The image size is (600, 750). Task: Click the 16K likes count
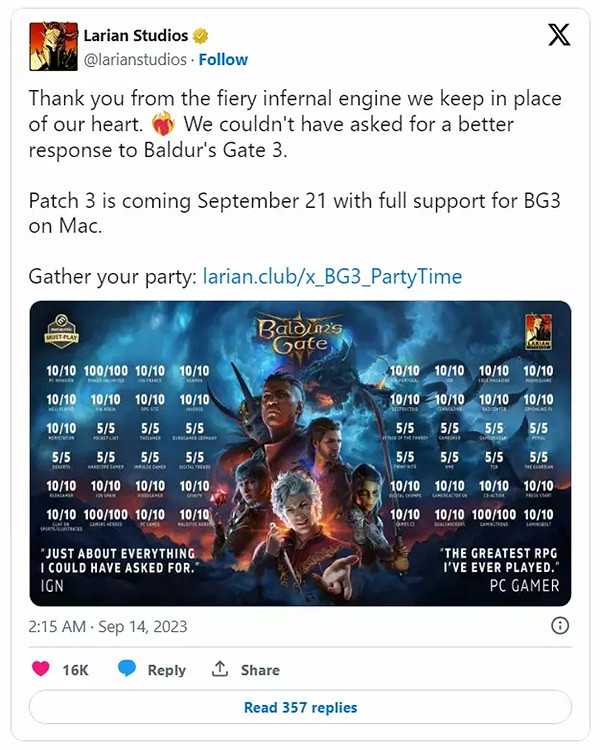[75, 670]
